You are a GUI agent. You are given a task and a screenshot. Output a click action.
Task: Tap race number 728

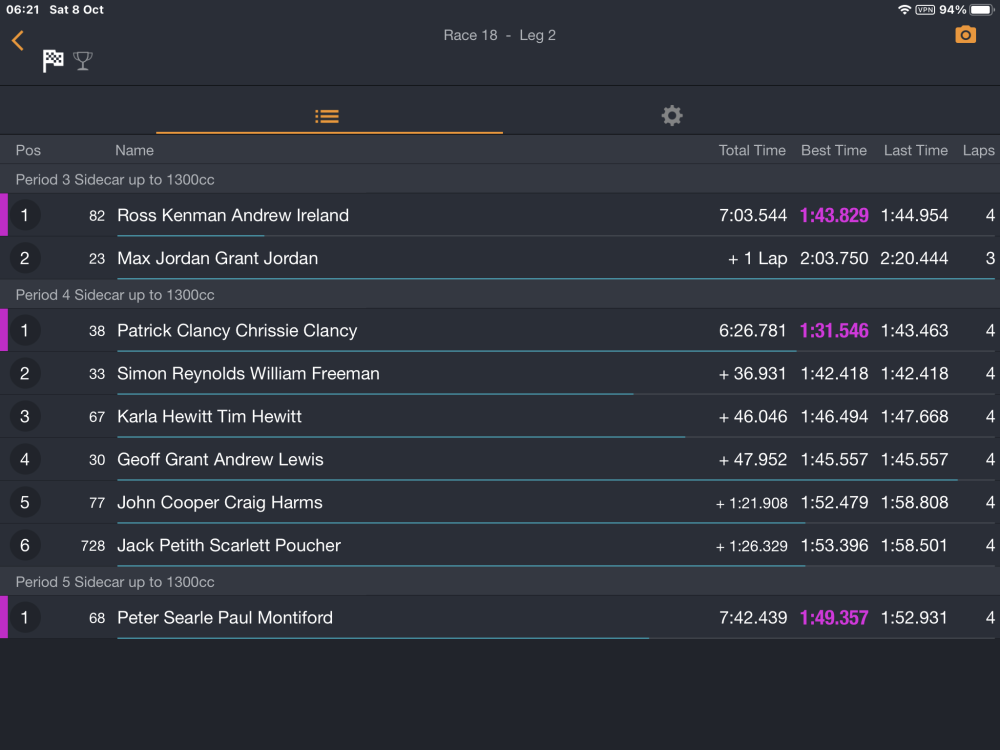(x=92, y=546)
